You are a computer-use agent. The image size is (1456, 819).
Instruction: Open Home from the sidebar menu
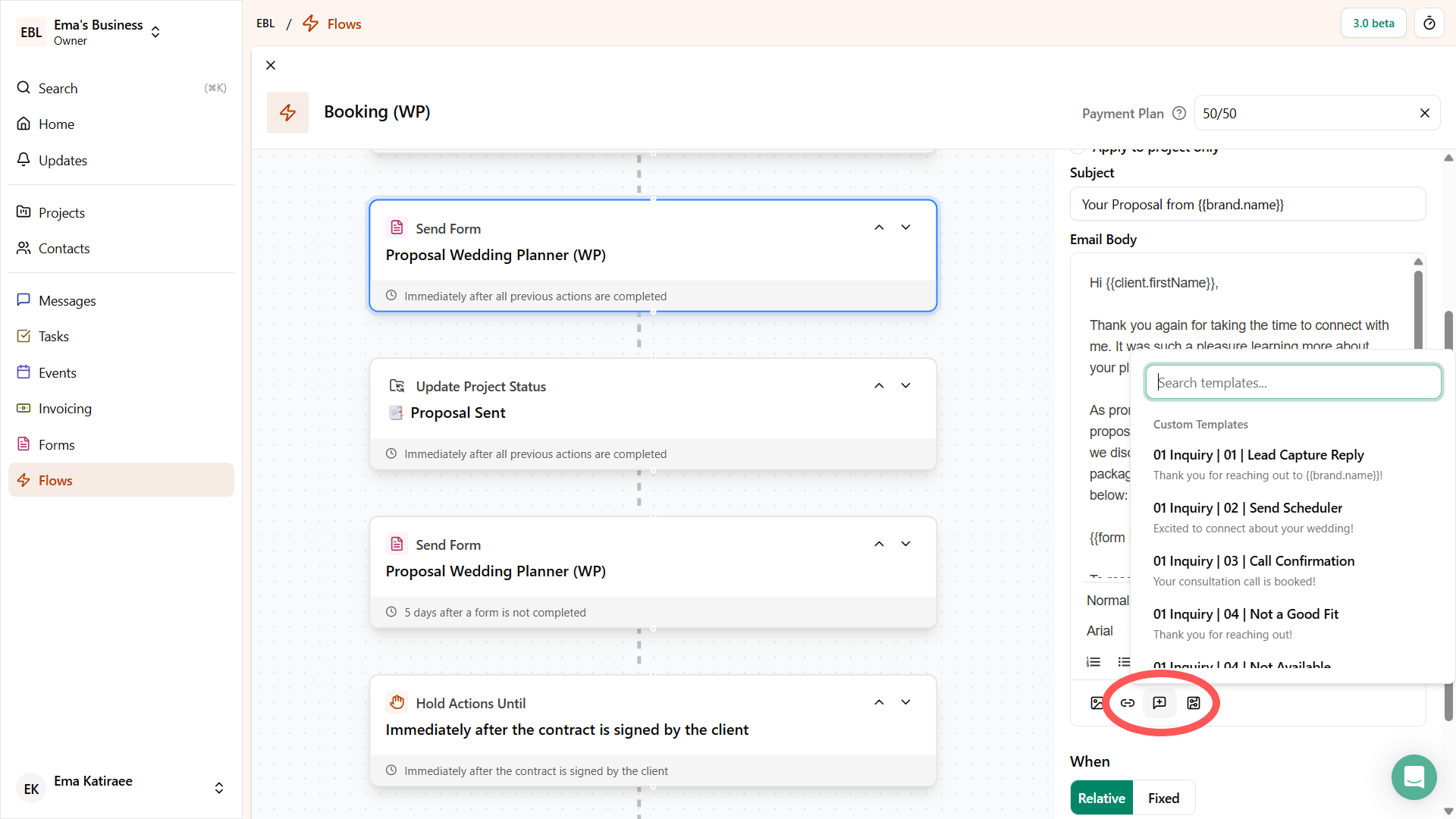[56, 124]
